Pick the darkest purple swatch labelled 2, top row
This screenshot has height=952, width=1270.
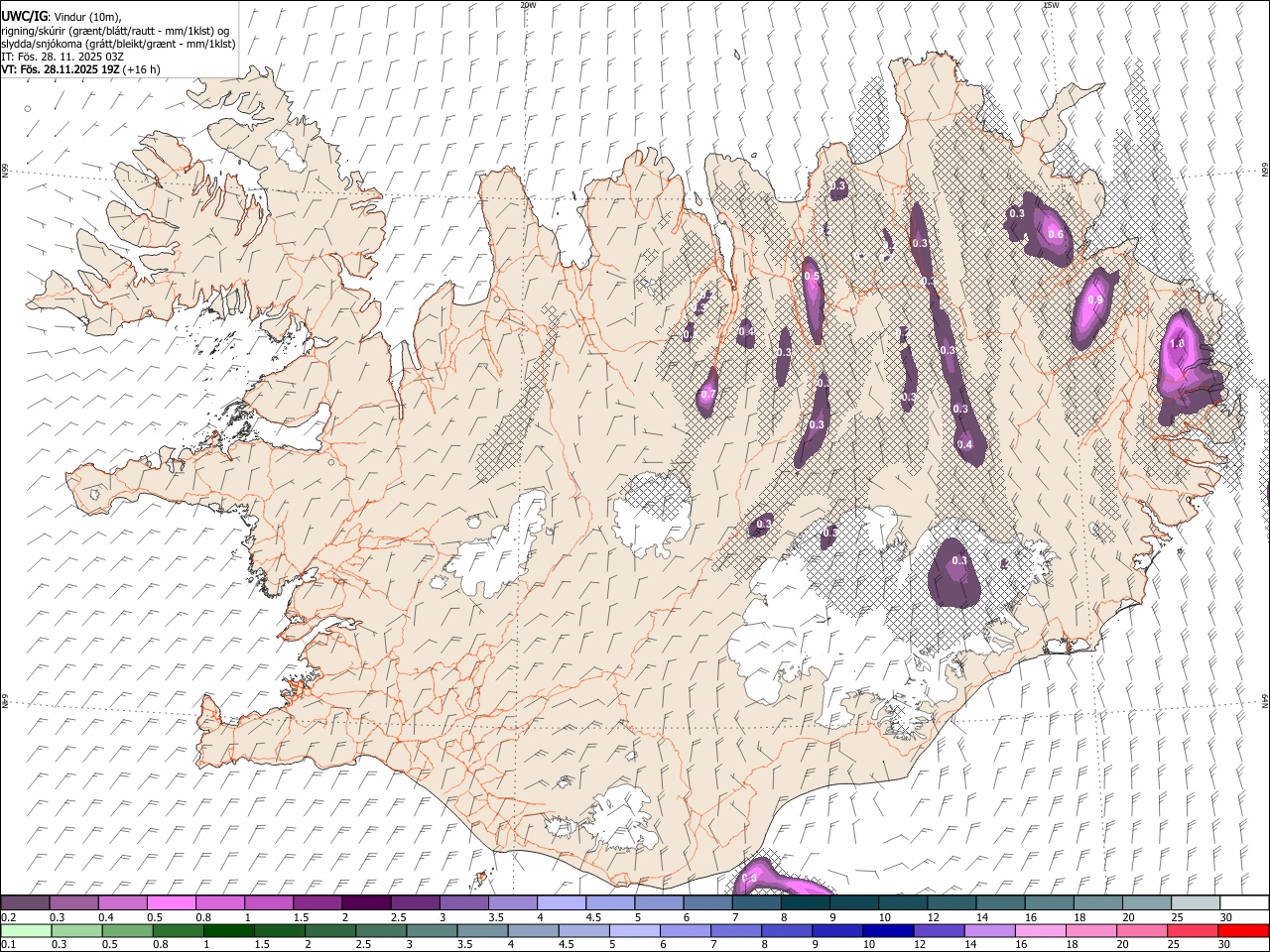pos(366,903)
